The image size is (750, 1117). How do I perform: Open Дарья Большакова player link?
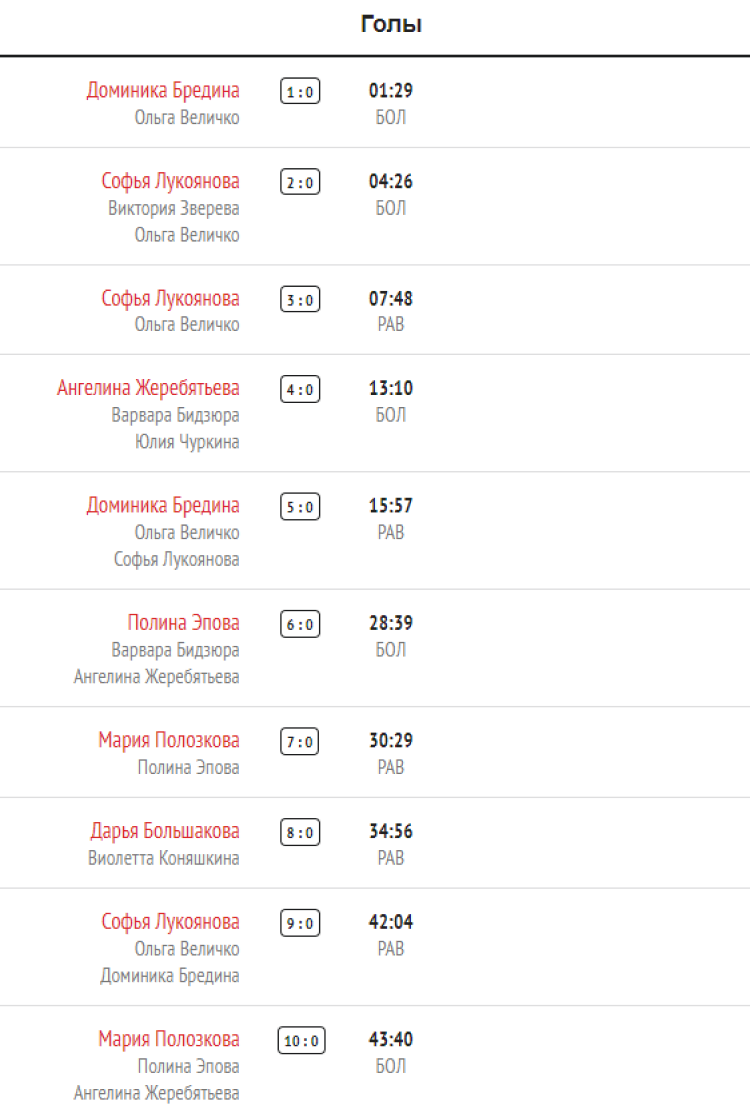[x=165, y=831]
